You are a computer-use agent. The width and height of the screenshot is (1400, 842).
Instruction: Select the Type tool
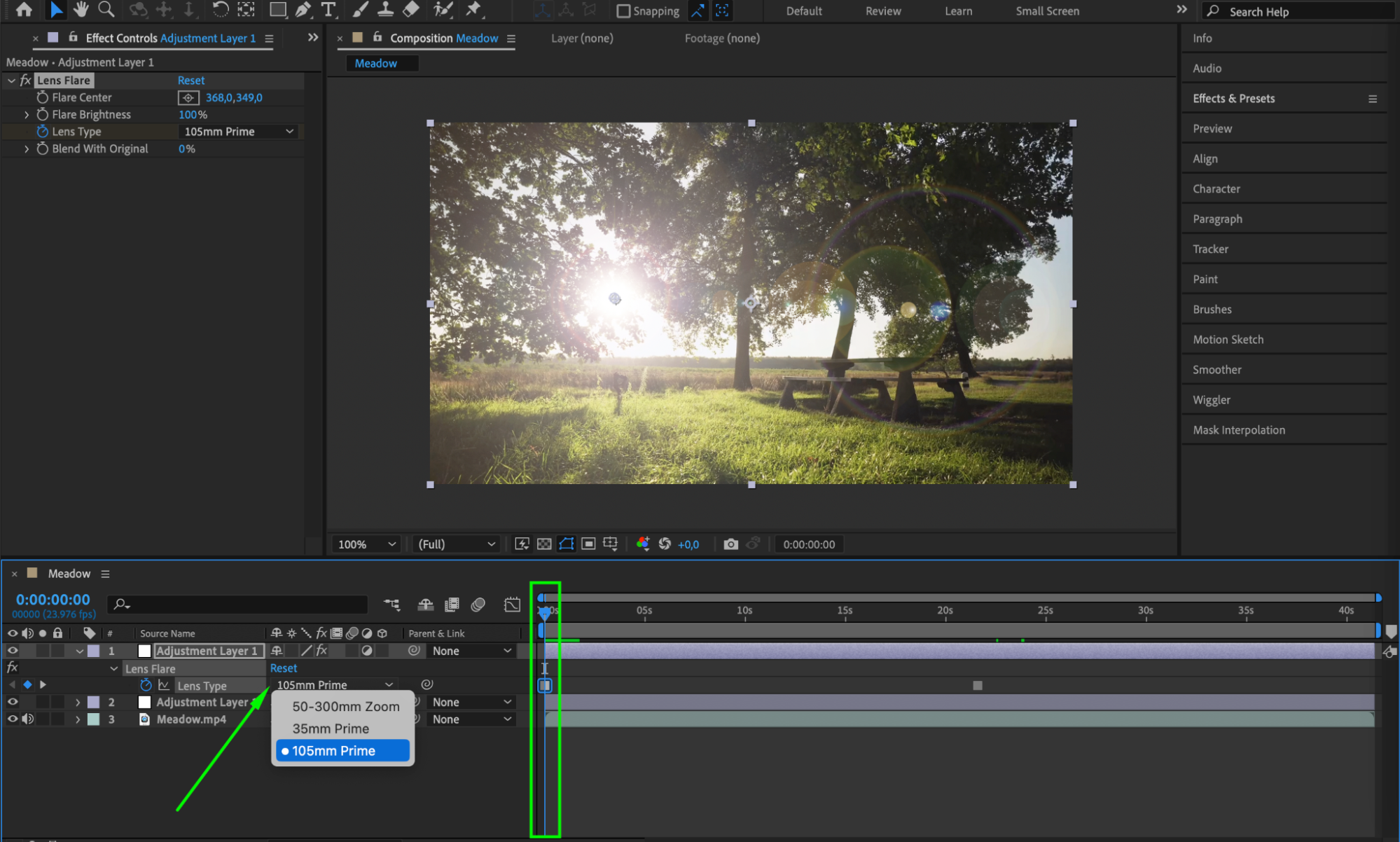(x=328, y=9)
